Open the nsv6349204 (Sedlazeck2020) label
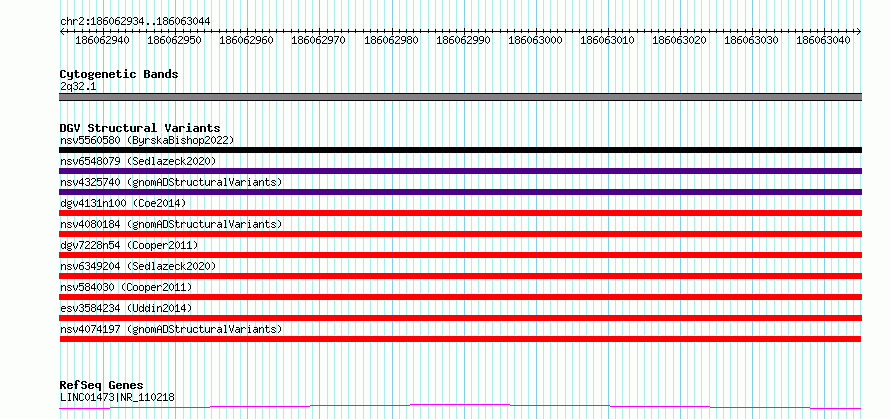The image size is (890, 419). pos(138,266)
